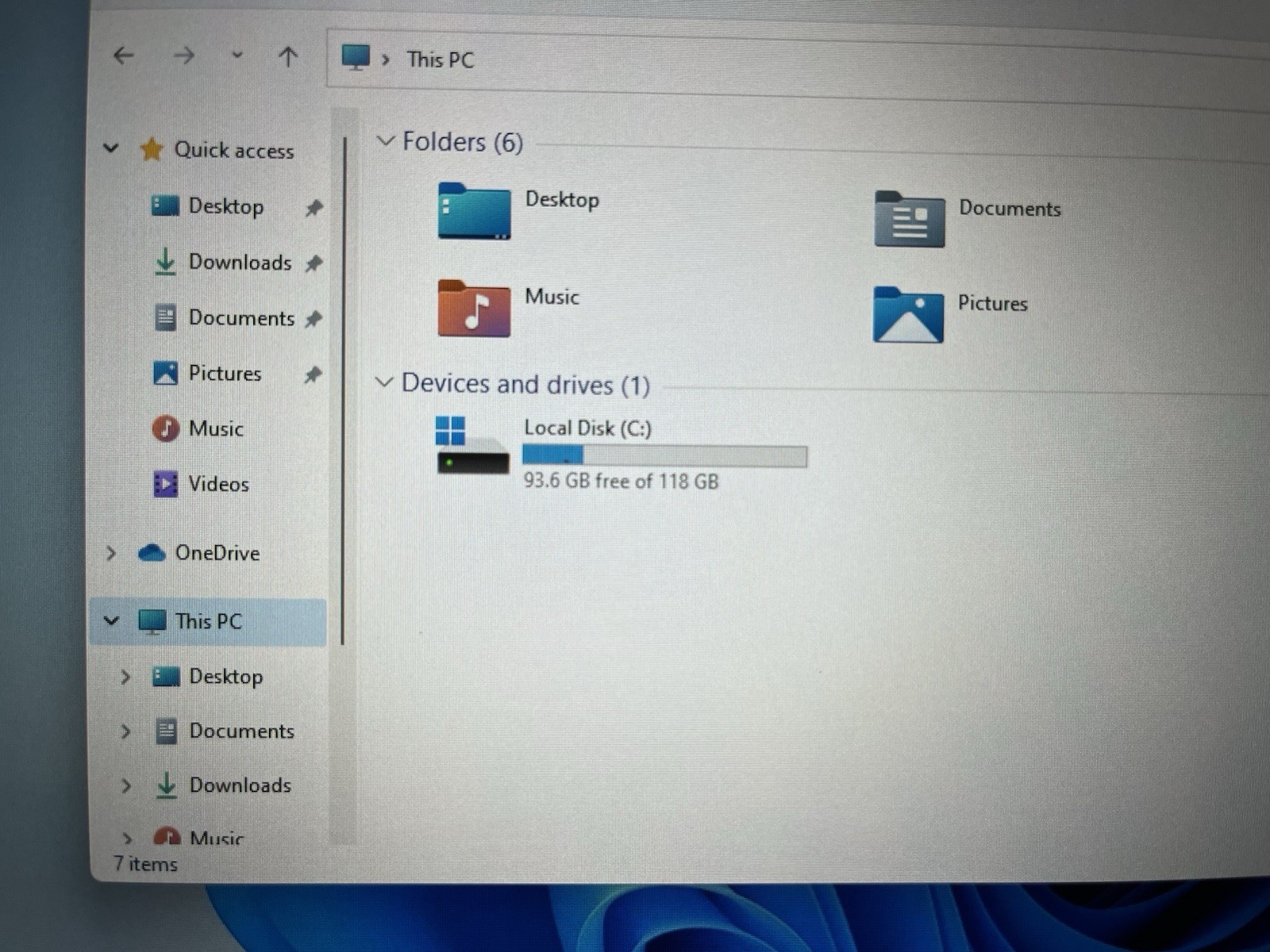
Task: Select the Documents folder icon in Folders
Action: click(x=910, y=220)
